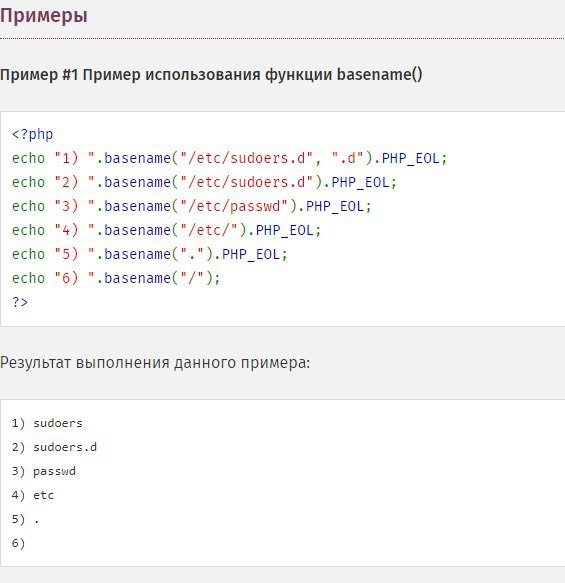
Task: Click output line '1) sudoers'
Action: (47, 423)
